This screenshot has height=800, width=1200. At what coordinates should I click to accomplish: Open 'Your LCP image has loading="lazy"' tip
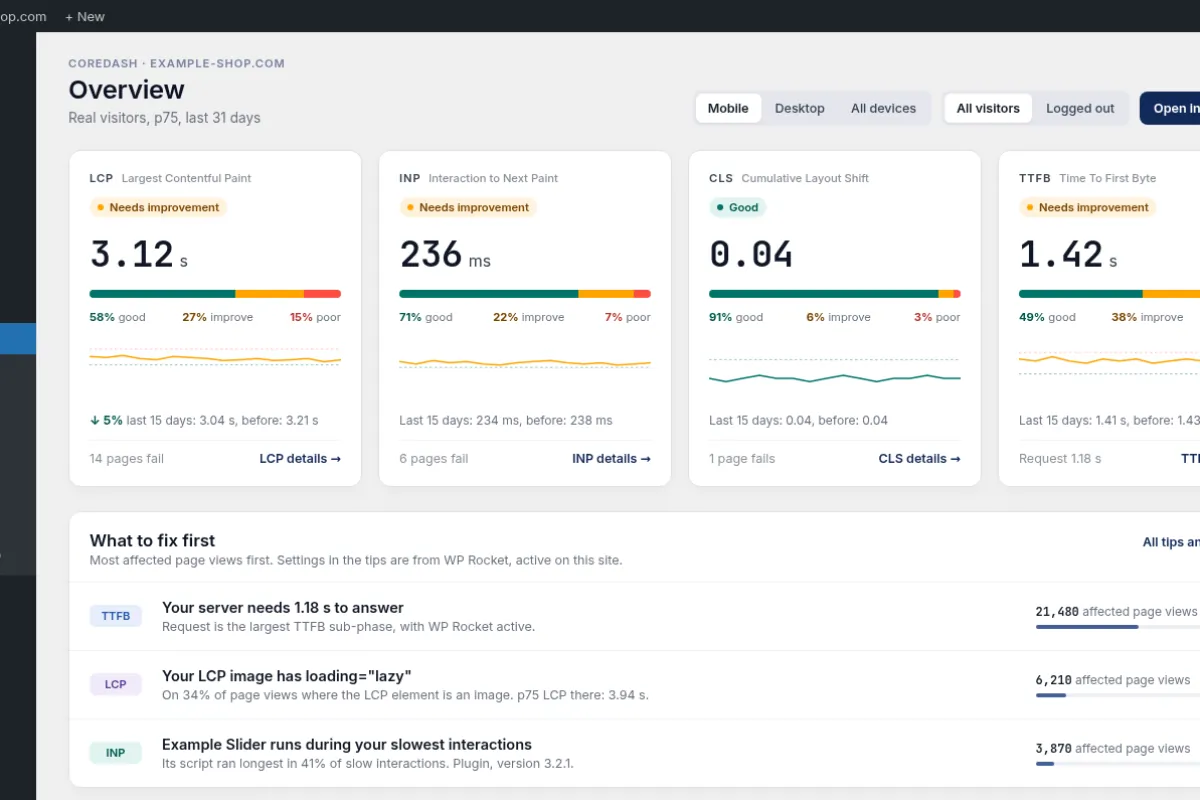[287, 675]
